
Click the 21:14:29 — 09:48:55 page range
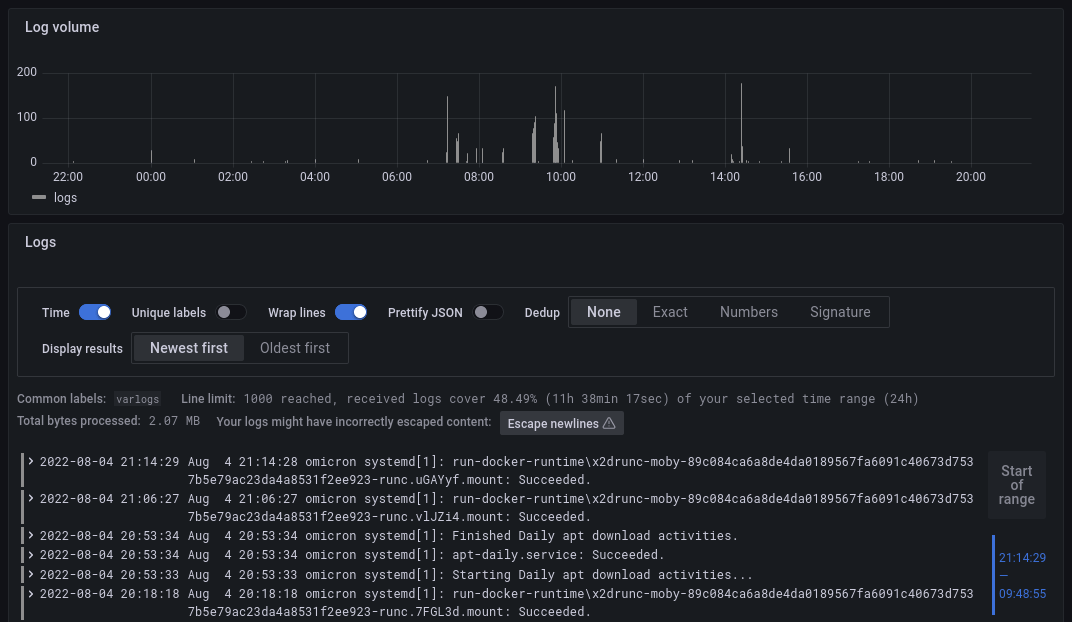pyautogui.click(x=1021, y=575)
